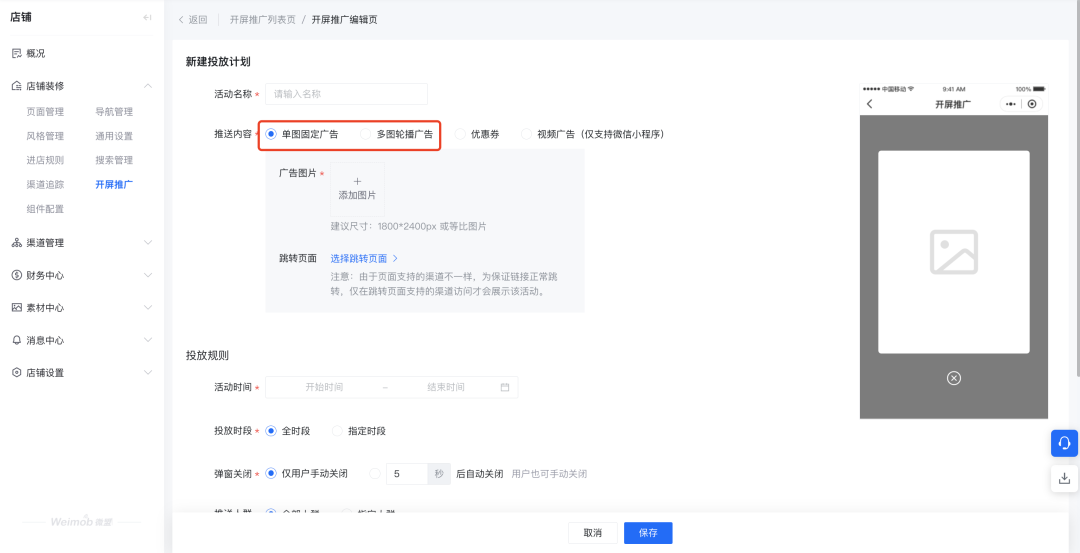Go to 开屏推广列表页 breadcrumb
This screenshot has width=1080, height=553.
pos(263,19)
